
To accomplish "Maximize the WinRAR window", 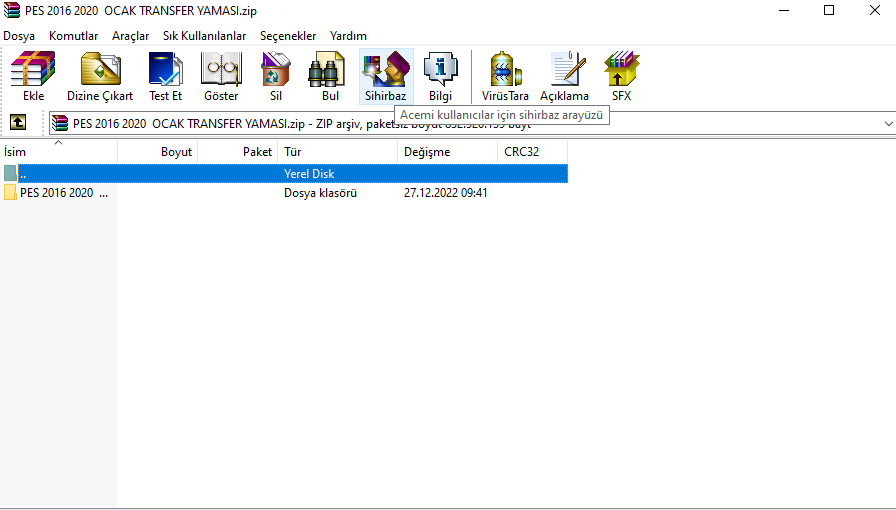I will click(x=829, y=10).
